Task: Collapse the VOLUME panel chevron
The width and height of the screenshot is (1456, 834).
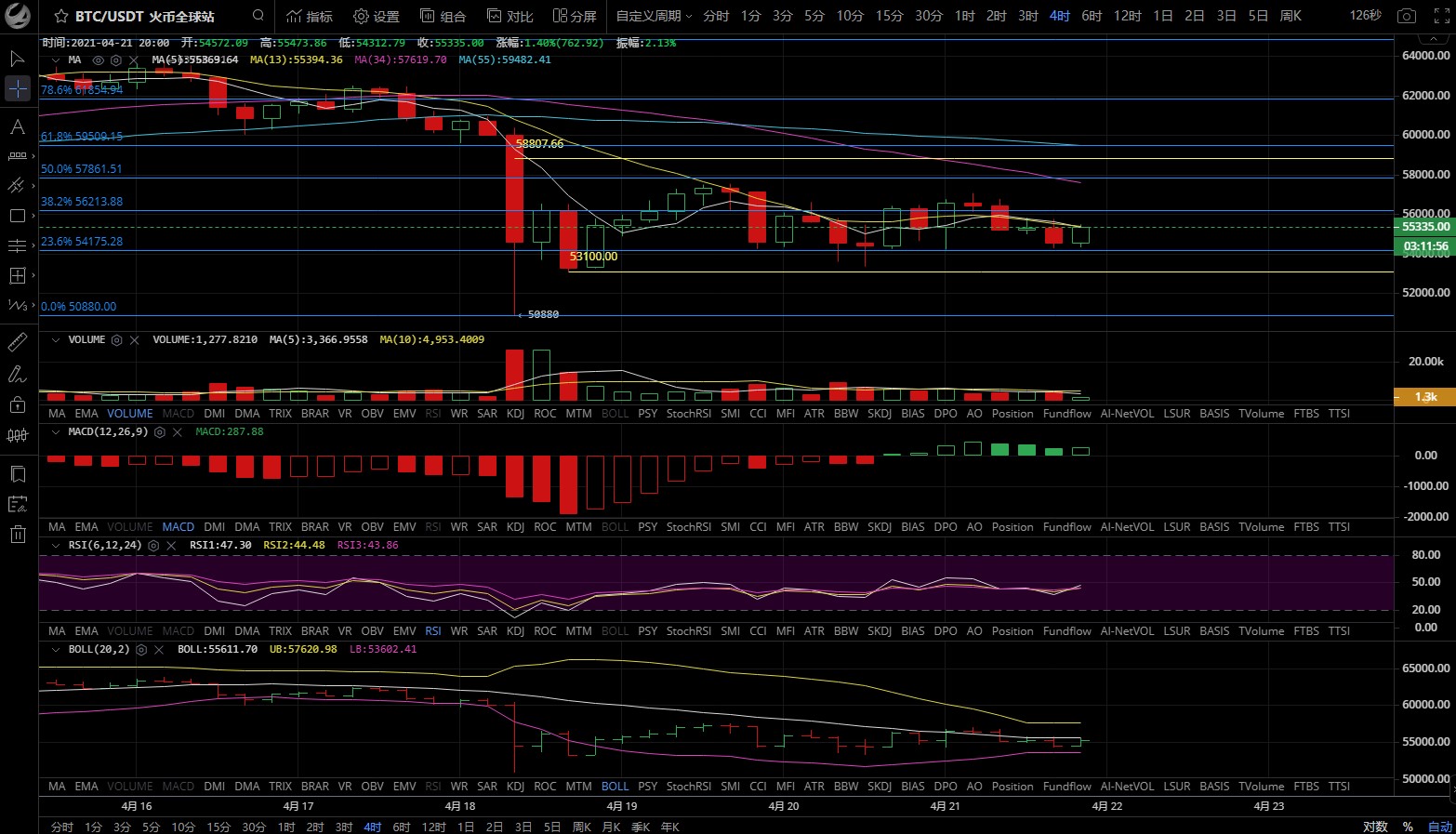Action: tap(56, 340)
